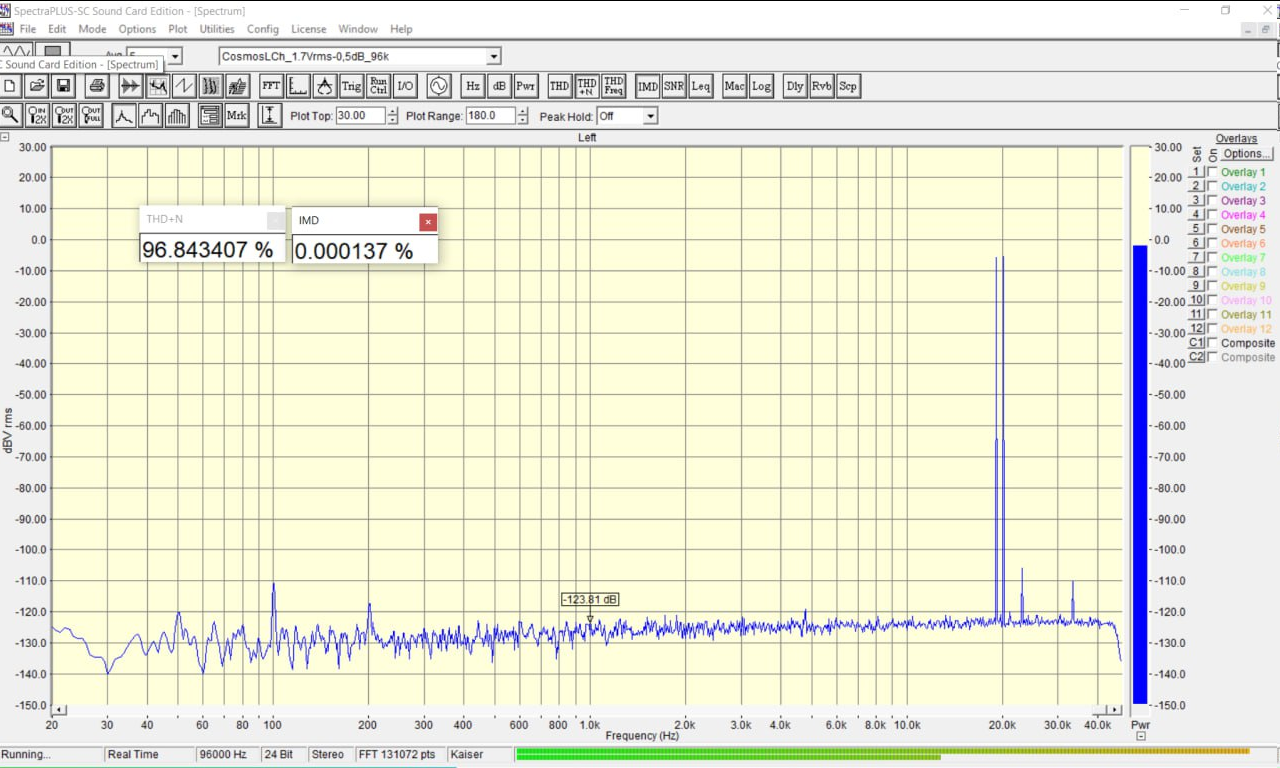Open the THD Freq utility button

coord(614,86)
